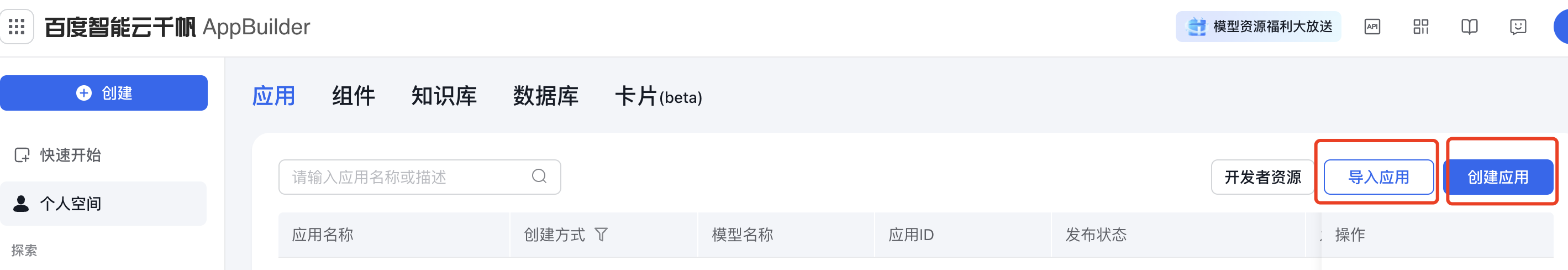
Task: Click the feedback smiley chat icon
Action: 1518,27
